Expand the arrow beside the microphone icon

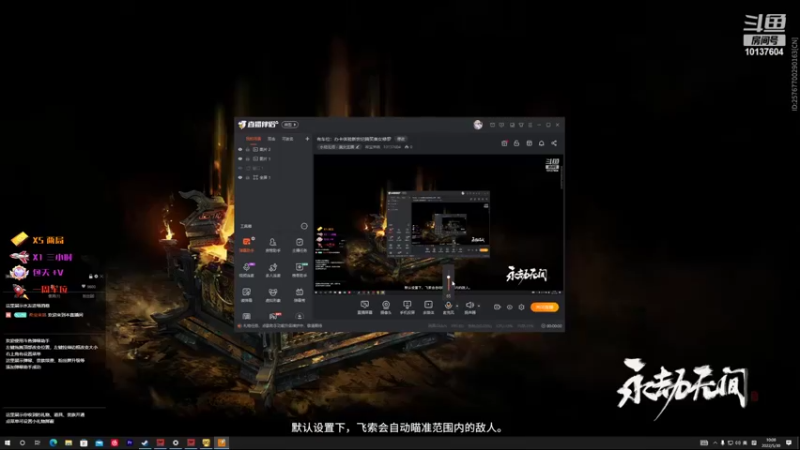457,306
